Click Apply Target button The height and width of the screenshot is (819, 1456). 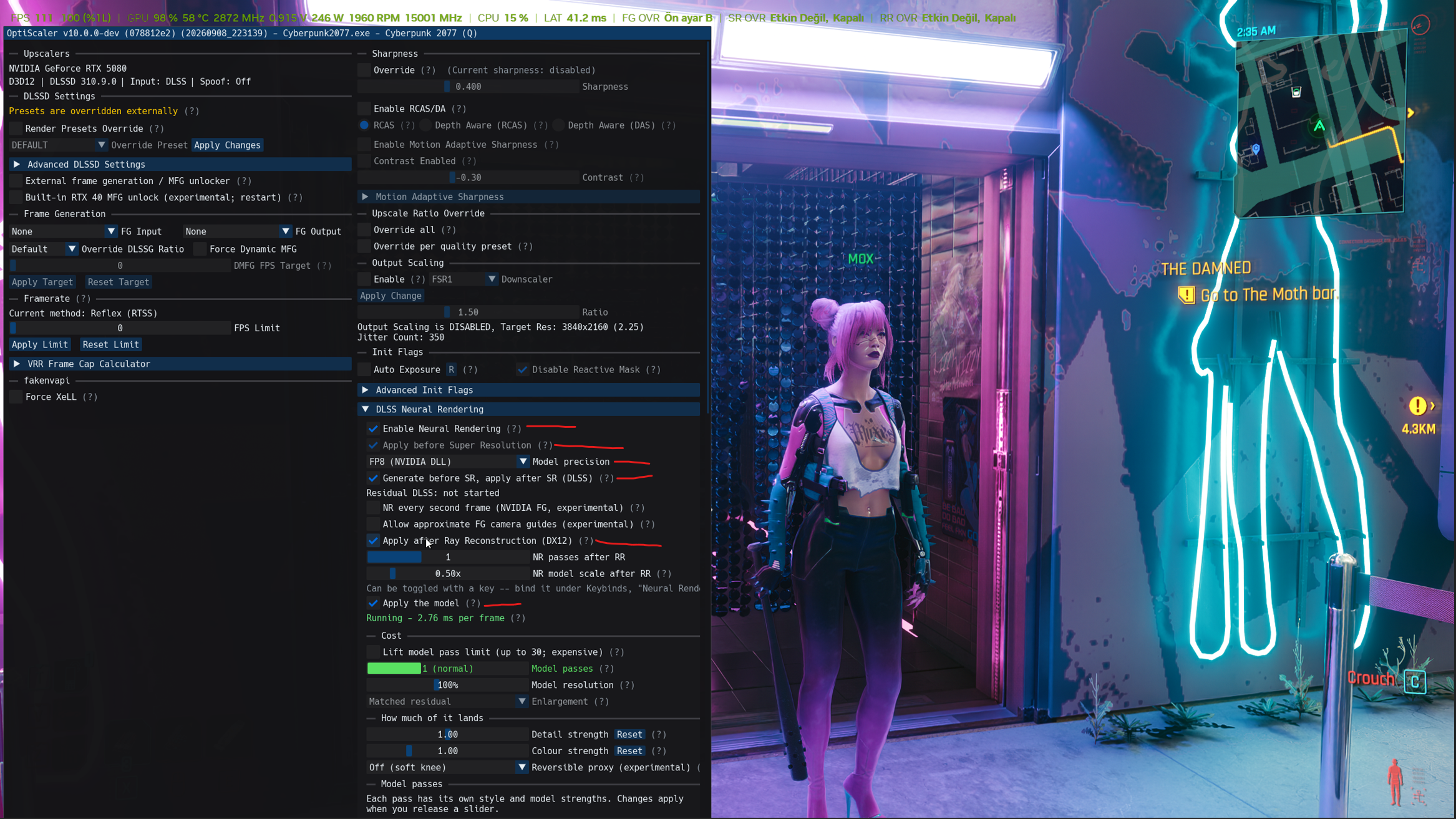pyautogui.click(x=42, y=282)
